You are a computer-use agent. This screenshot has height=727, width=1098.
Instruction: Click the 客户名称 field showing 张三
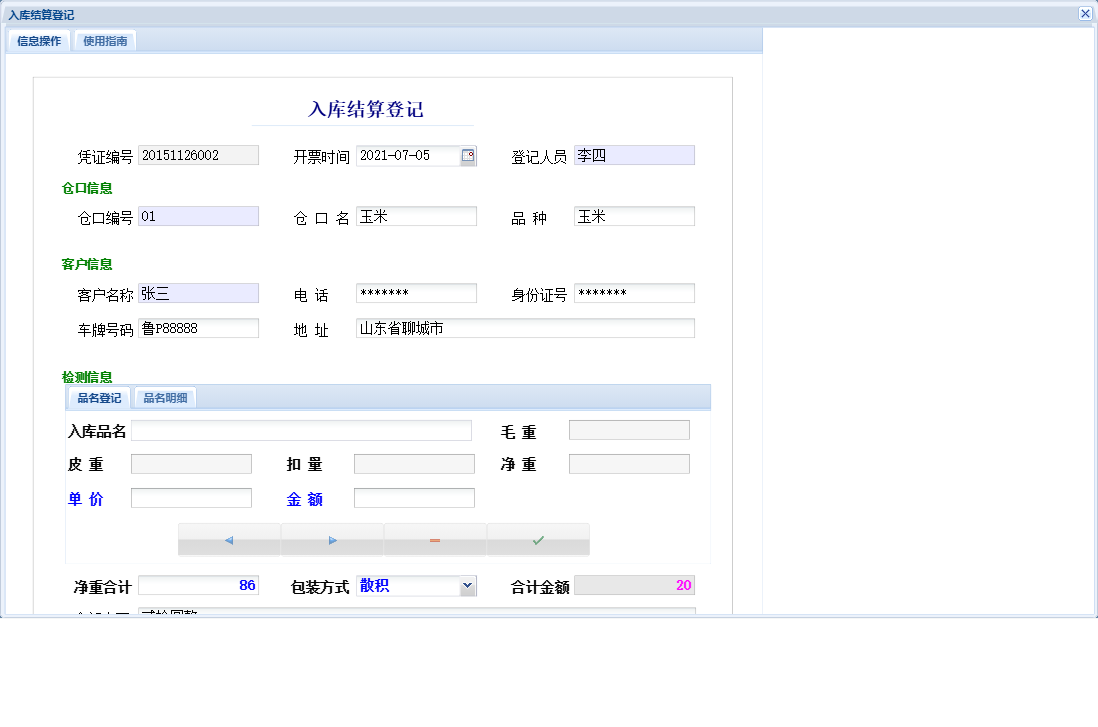(197, 293)
